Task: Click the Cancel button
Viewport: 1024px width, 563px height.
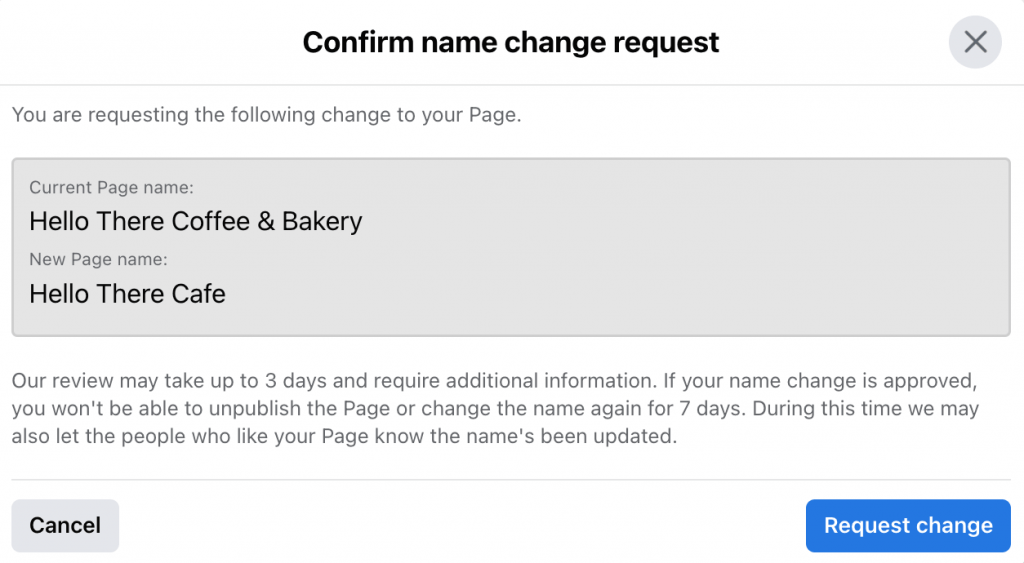Action: tap(65, 525)
